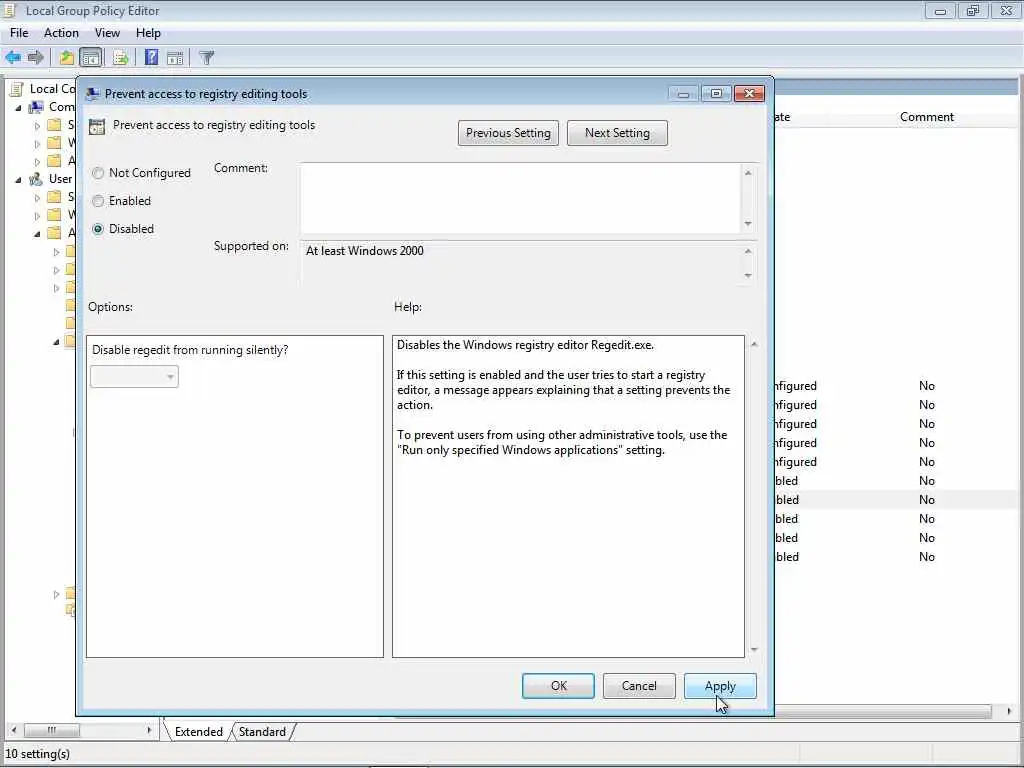Screen dimensions: 1024x768
Task: Click the Apply button
Action: [x=720, y=686]
